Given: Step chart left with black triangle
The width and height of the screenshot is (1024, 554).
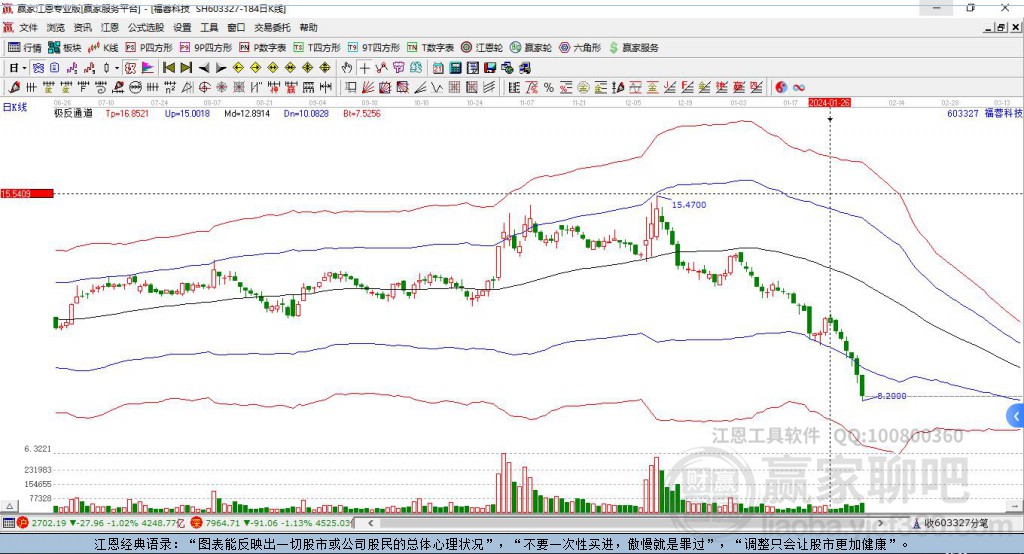Looking at the screenshot, I should (204, 68).
